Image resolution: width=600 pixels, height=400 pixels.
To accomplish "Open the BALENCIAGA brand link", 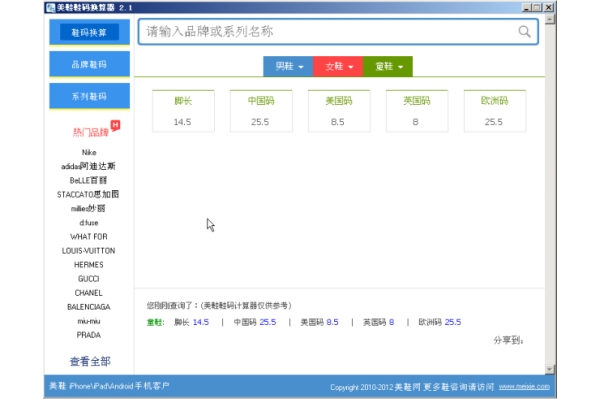I will coord(89,307).
